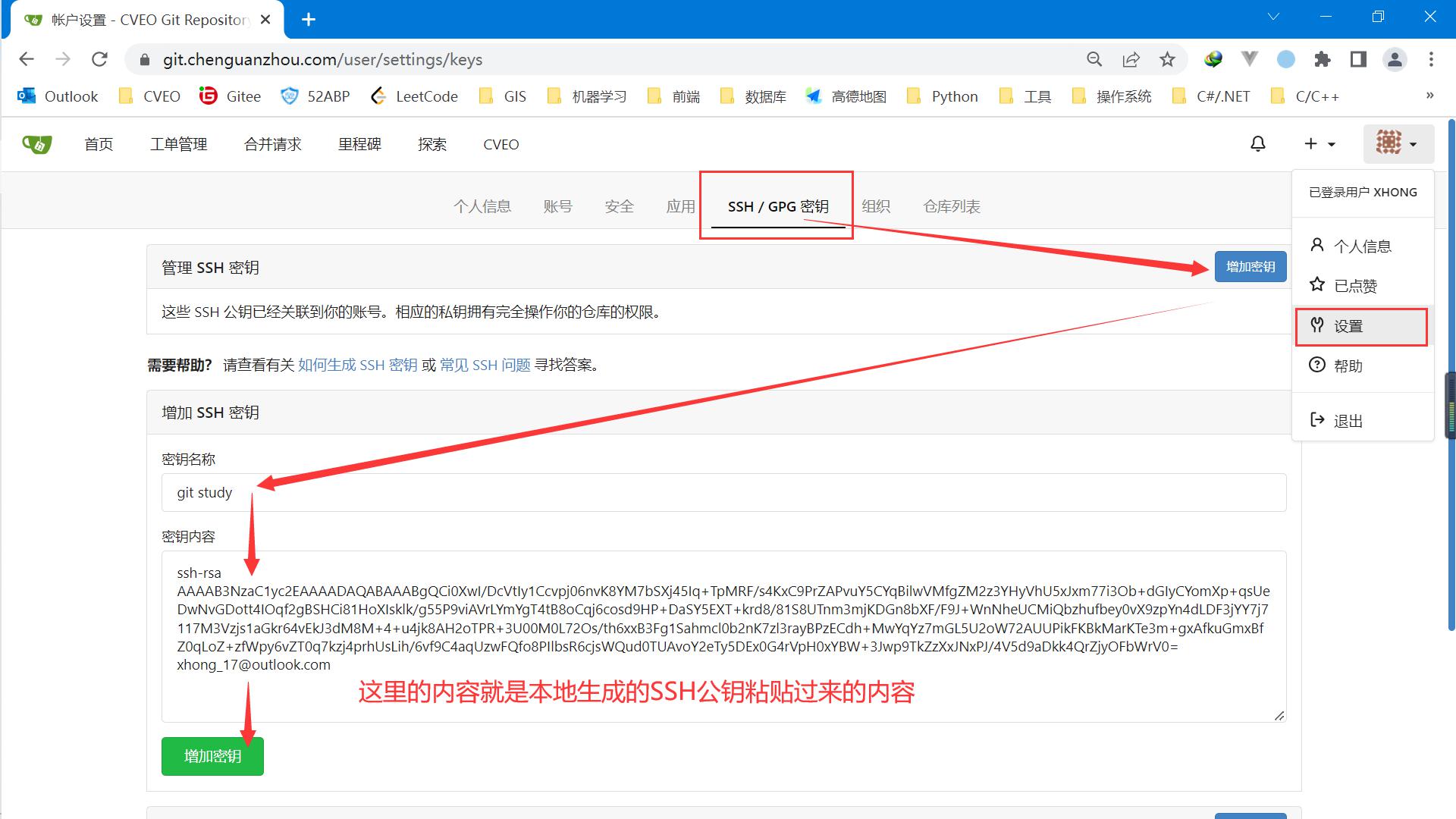Viewport: 1456px width, 819px height.
Task: Expand the plus create-new dropdown
Action: (1319, 144)
